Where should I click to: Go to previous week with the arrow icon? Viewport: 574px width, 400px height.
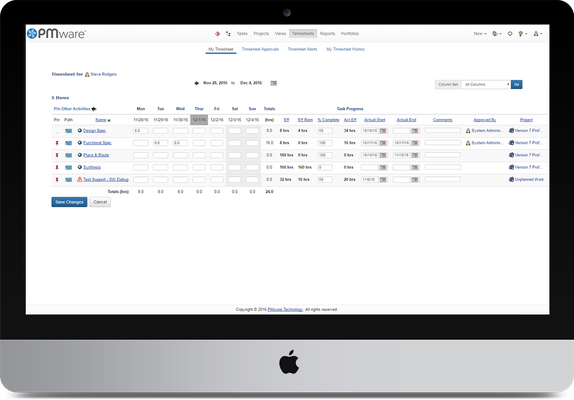click(x=197, y=83)
